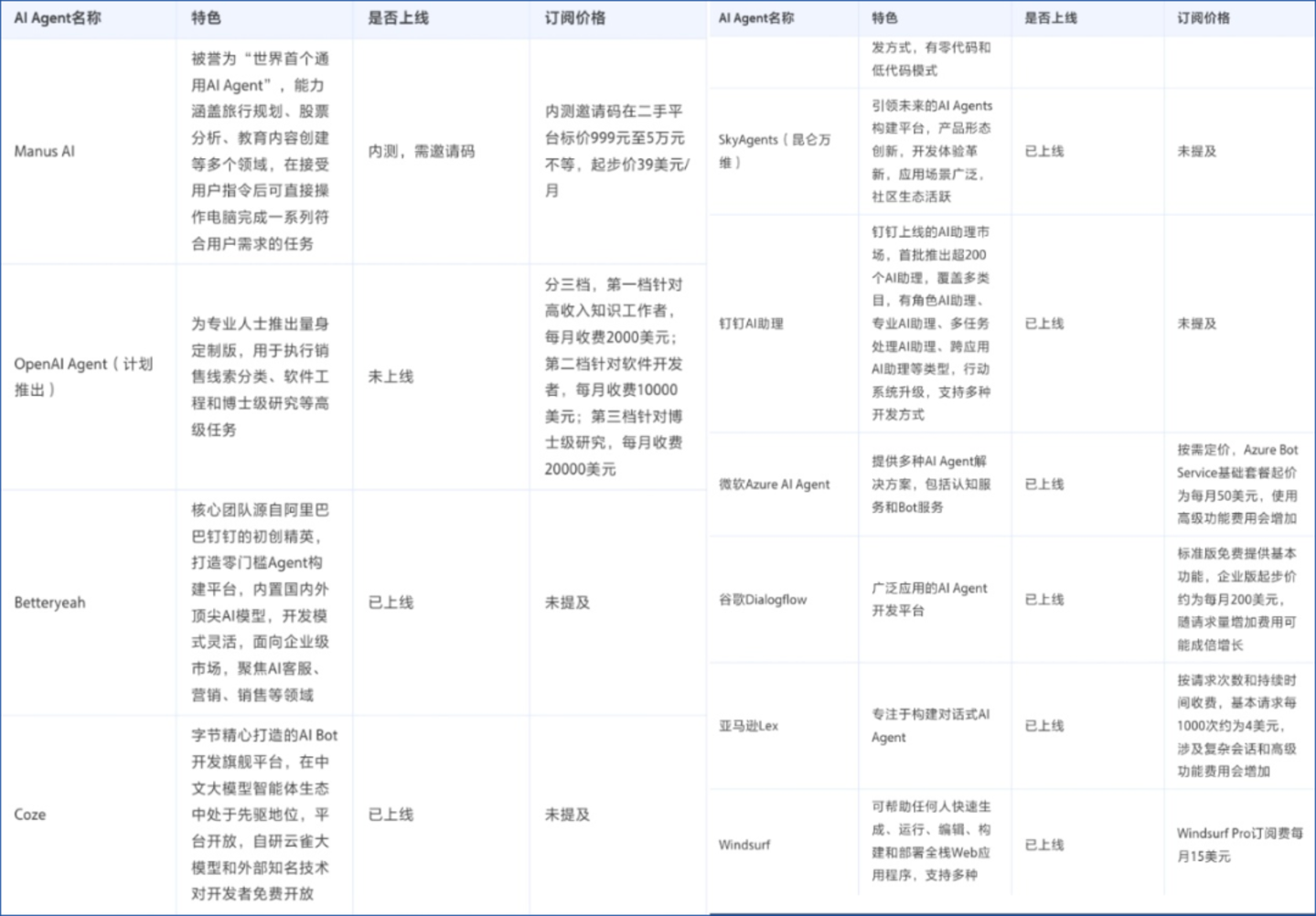
Task: Click 已上线 status in 微软Azure AI Agent row
Action: pos(1044,485)
